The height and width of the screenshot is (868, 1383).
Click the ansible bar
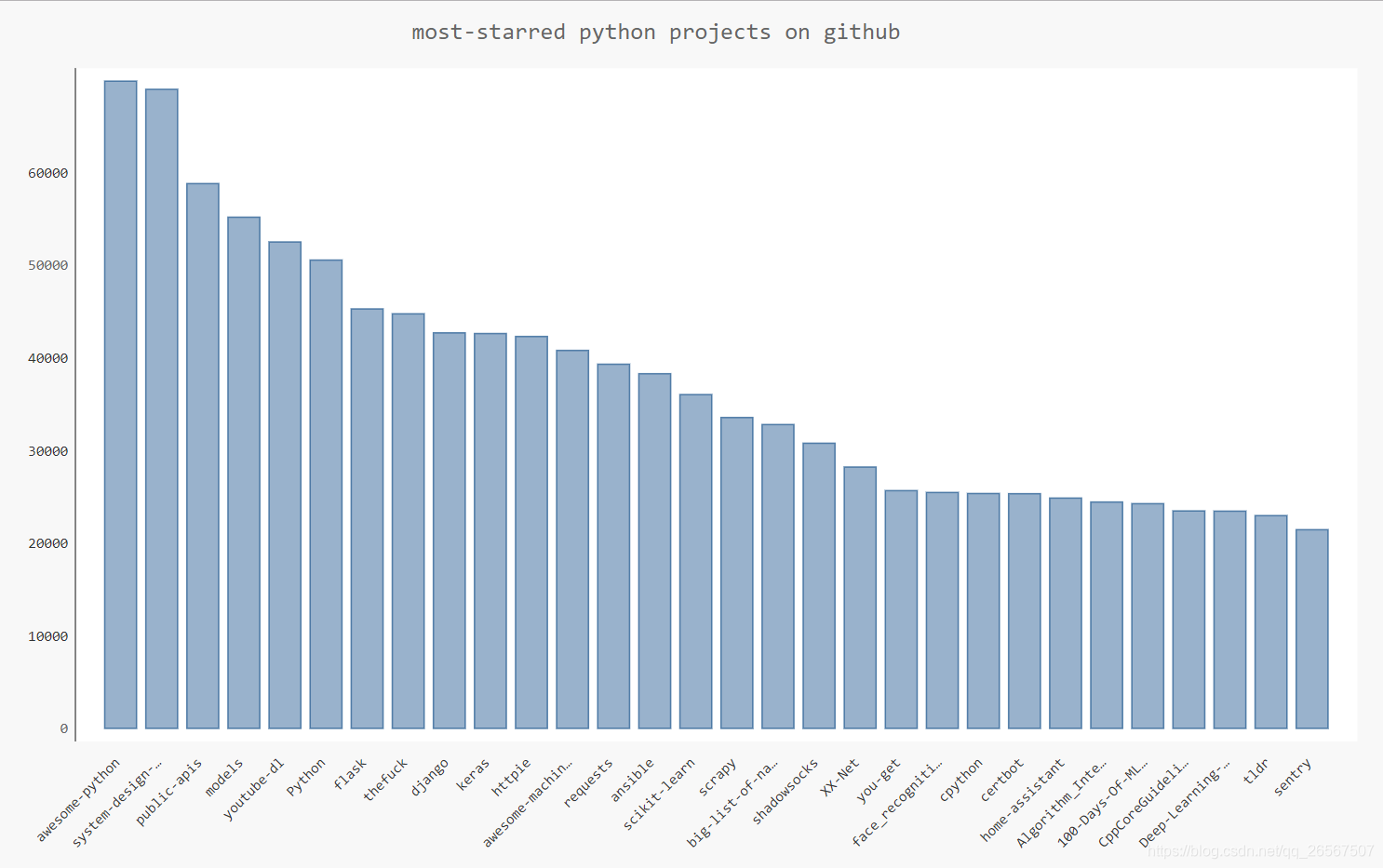(654, 551)
